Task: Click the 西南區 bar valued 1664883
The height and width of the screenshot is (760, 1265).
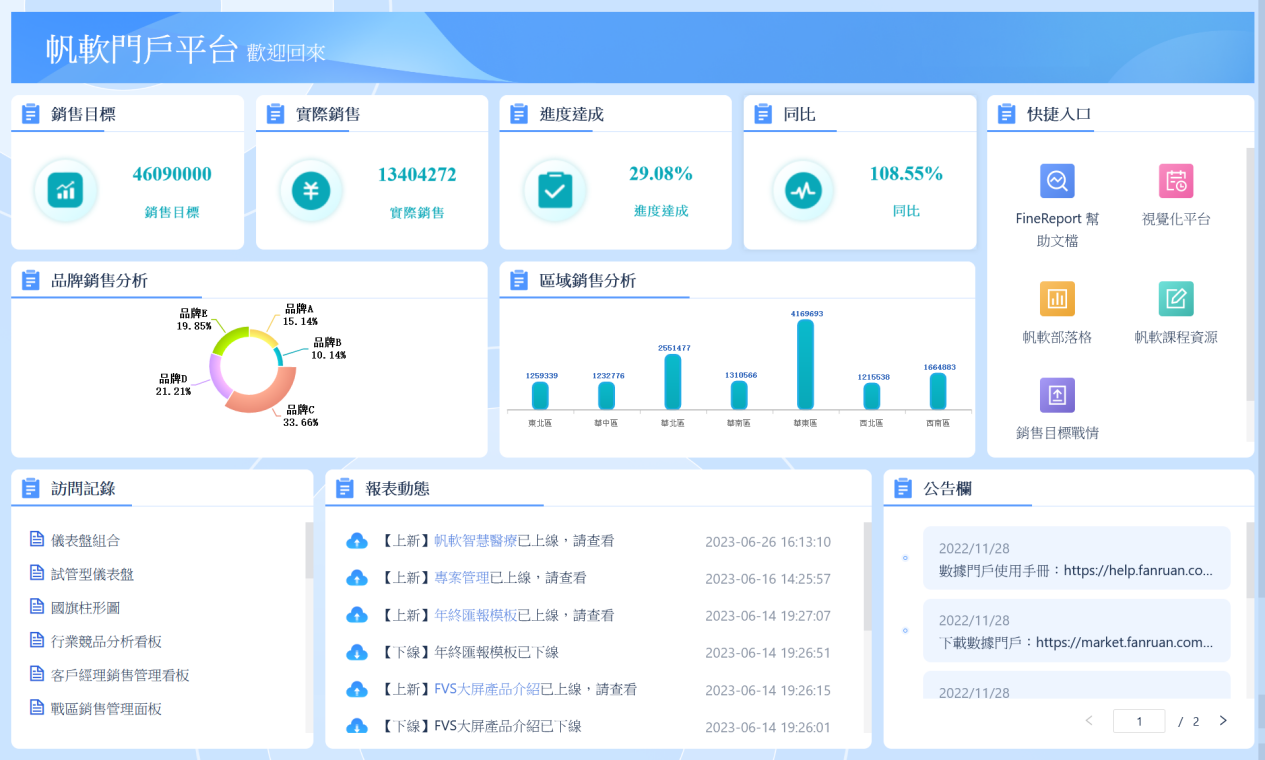Action: point(938,392)
